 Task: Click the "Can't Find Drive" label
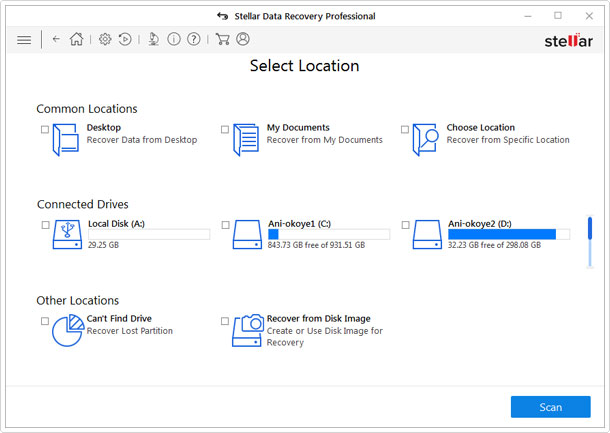pos(119,319)
